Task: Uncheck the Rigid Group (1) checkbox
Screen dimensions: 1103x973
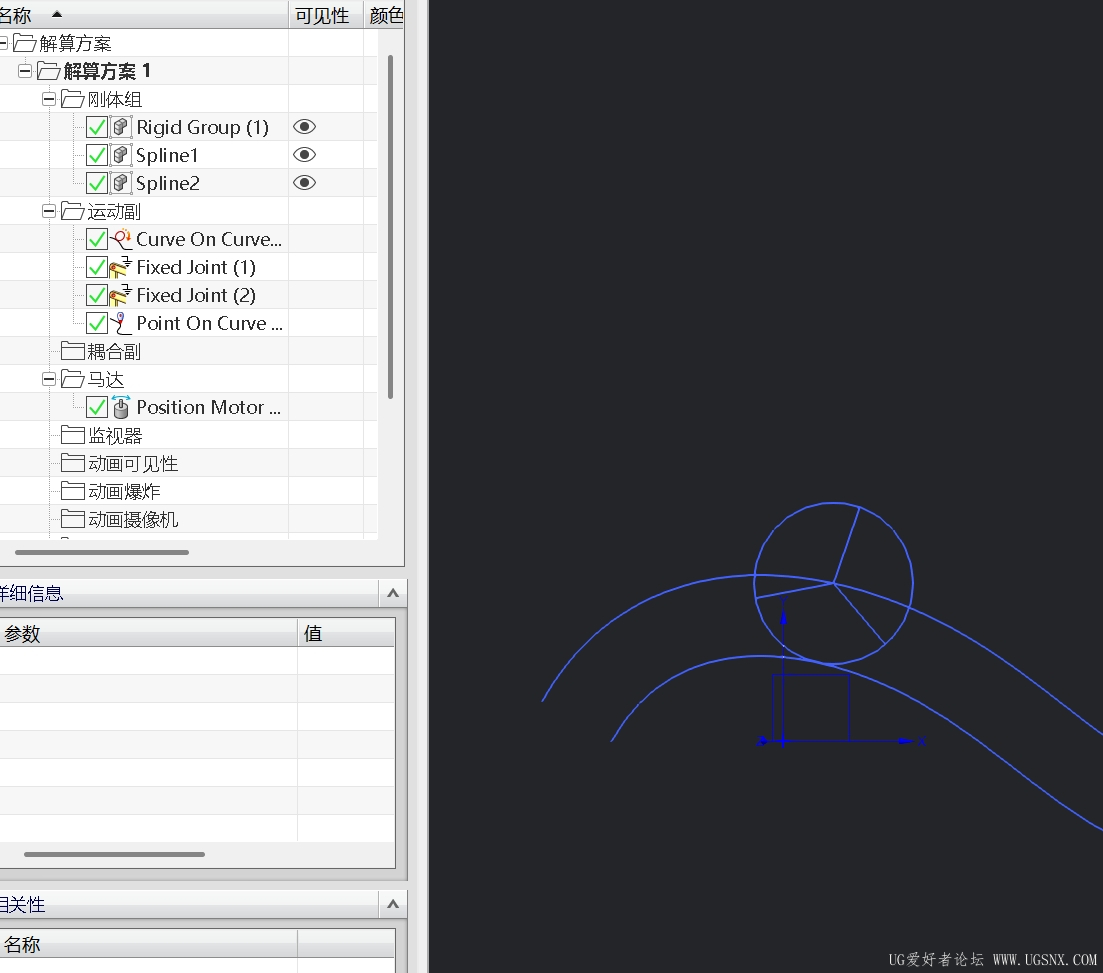Action: 97,127
